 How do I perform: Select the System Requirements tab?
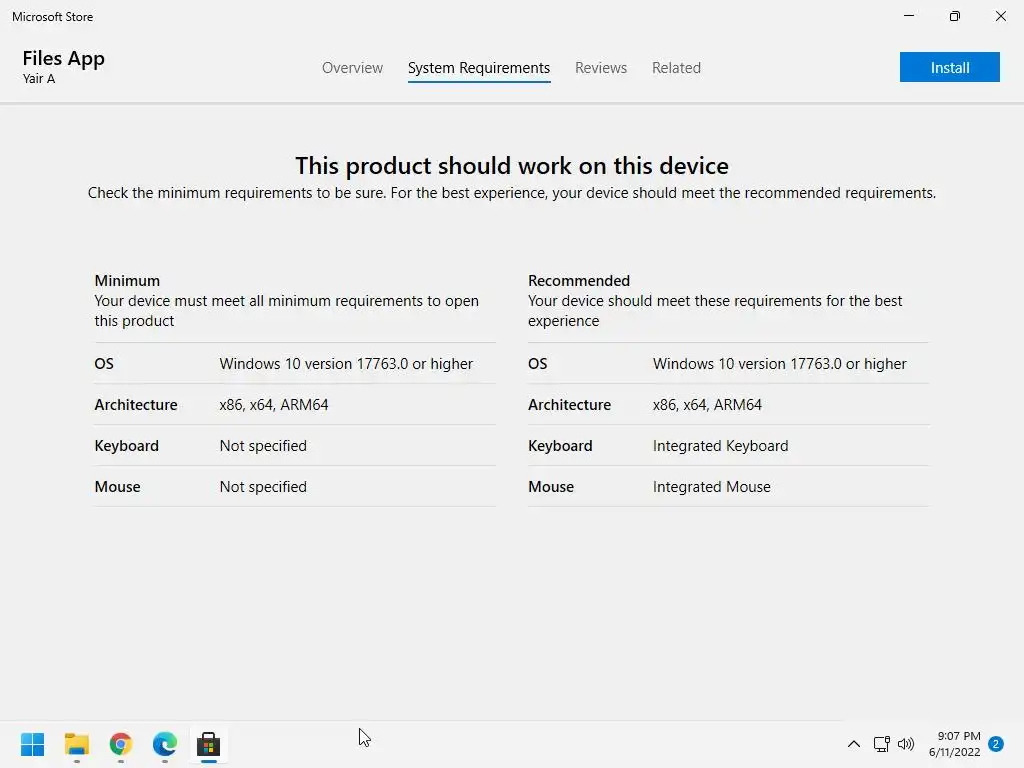click(479, 68)
